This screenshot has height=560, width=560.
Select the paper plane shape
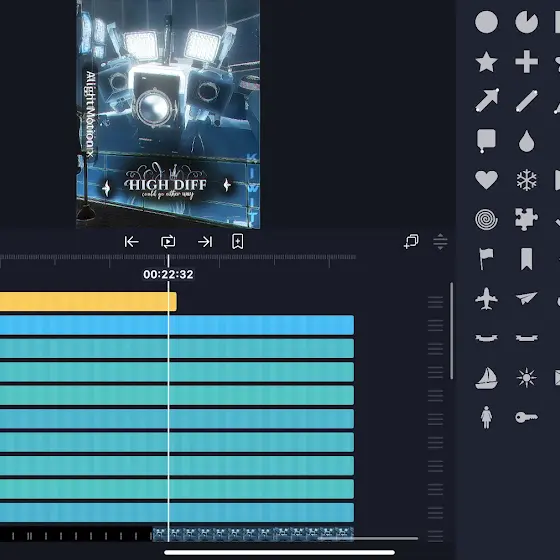point(526,298)
